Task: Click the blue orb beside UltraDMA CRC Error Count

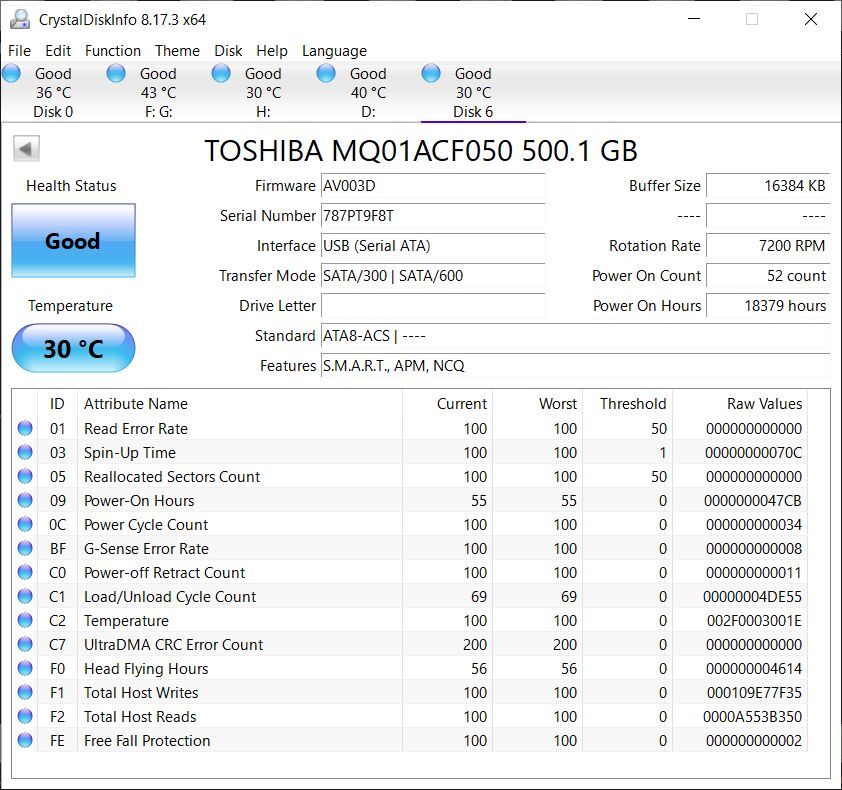Action: (x=25, y=644)
